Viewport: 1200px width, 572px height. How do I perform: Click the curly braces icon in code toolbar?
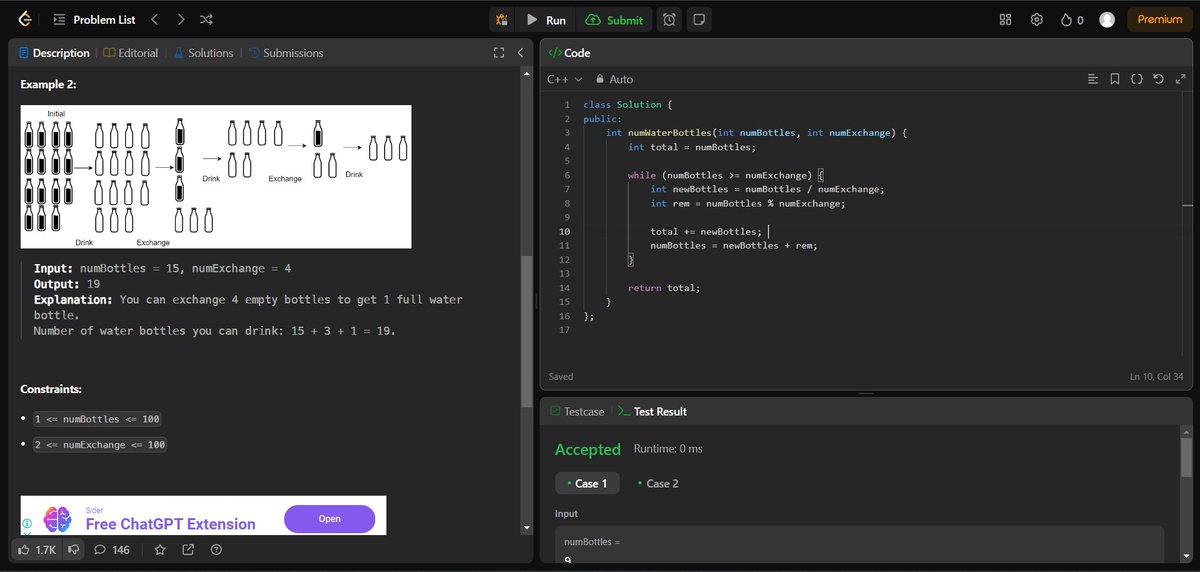coord(1137,79)
